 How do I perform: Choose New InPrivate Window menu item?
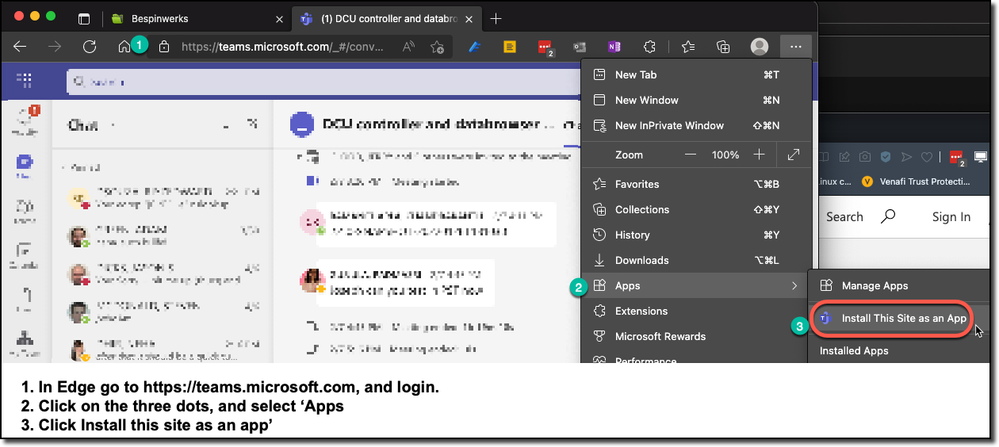point(696,125)
